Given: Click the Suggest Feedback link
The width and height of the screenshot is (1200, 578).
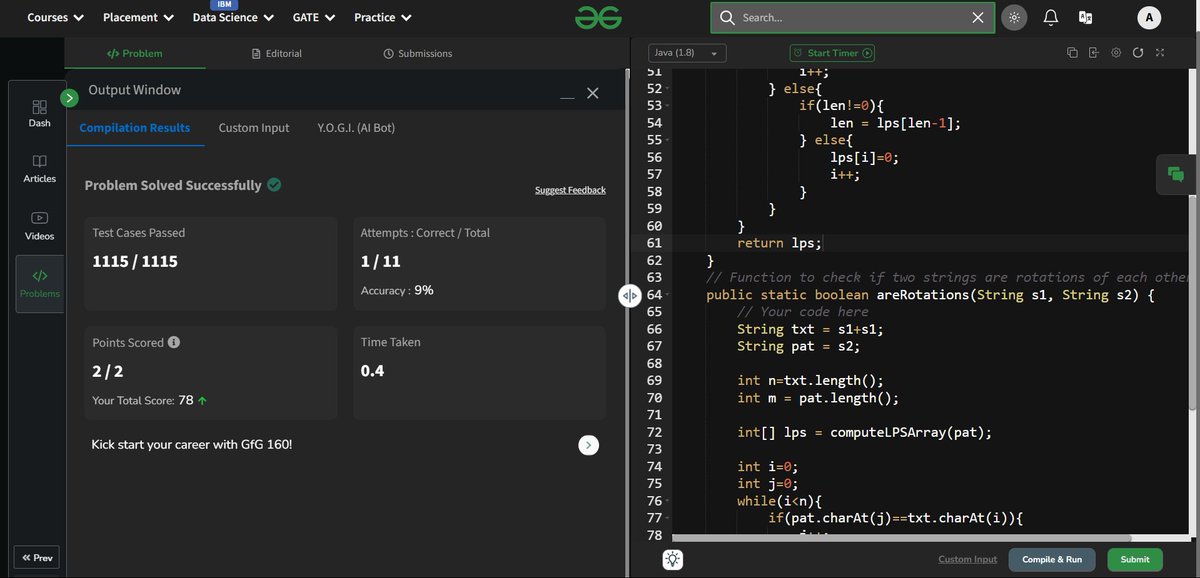Looking at the screenshot, I should [570, 190].
